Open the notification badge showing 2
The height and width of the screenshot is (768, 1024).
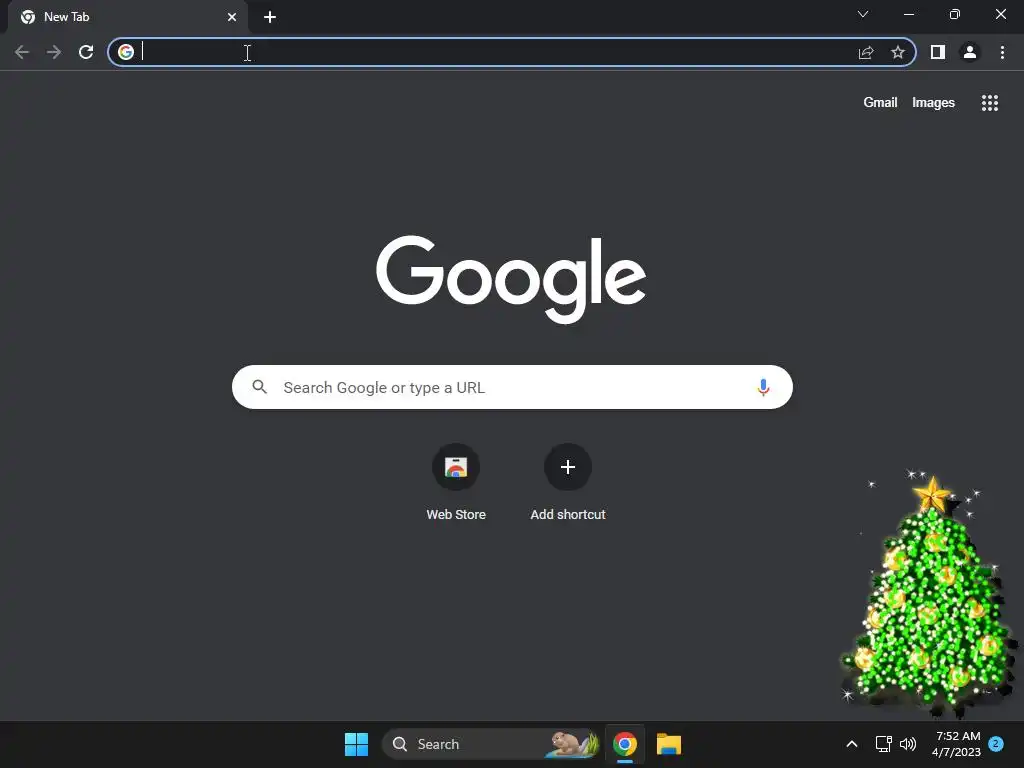pyautogui.click(x=996, y=744)
